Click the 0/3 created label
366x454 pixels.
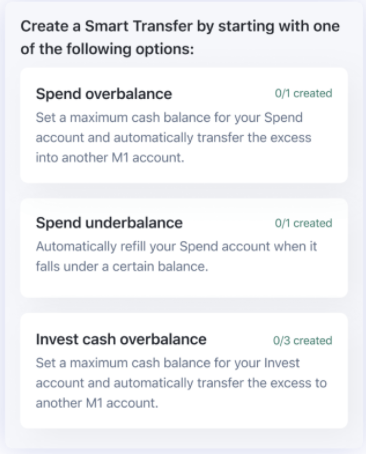pyautogui.click(x=303, y=340)
